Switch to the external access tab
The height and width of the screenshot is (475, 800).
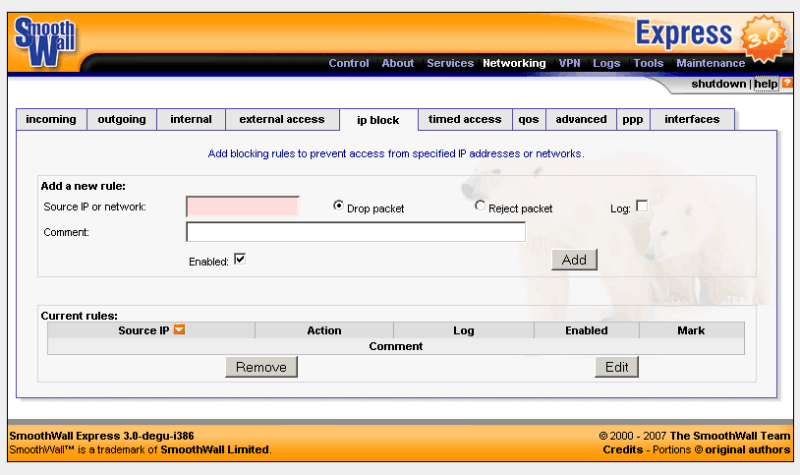pos(282,119)
